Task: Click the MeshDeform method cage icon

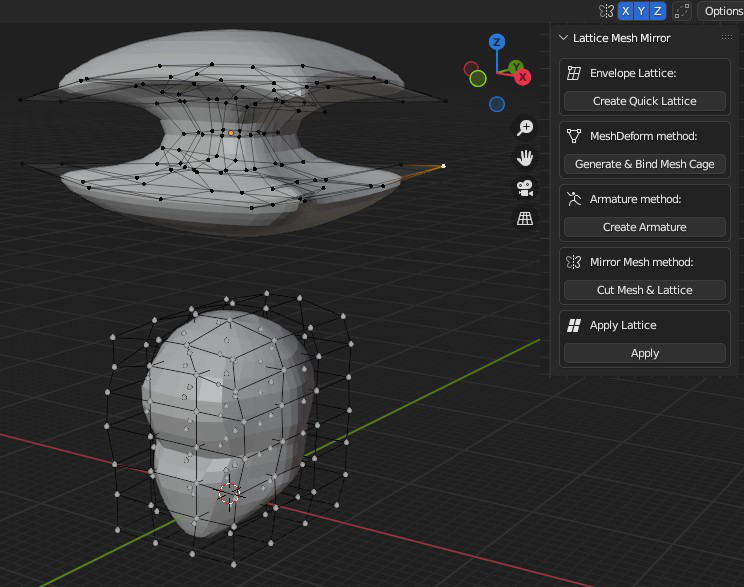Action: [x=574, y=136]
